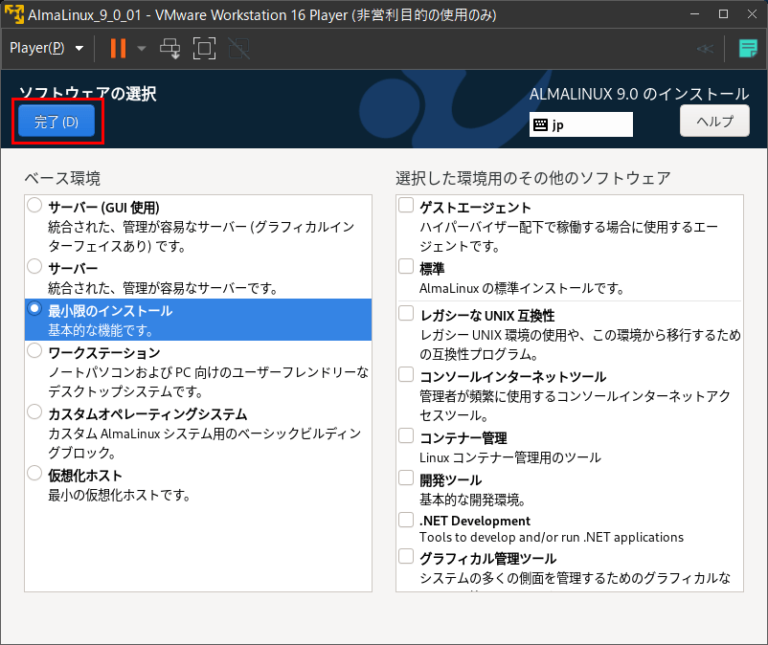Choose 仮想化ホスト as the base environment

click(x=35, y=474)
